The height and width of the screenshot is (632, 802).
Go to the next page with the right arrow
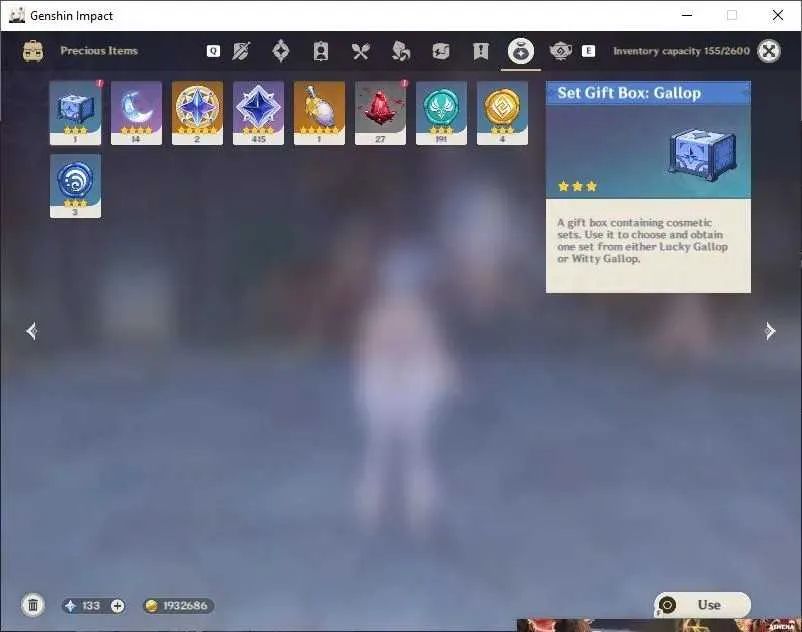(x=770, y=331)
